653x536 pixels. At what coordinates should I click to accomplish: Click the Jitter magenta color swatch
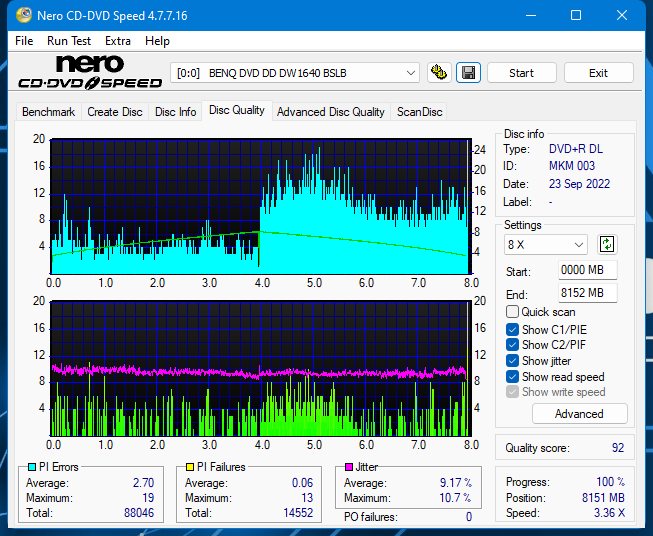(349, 467)
